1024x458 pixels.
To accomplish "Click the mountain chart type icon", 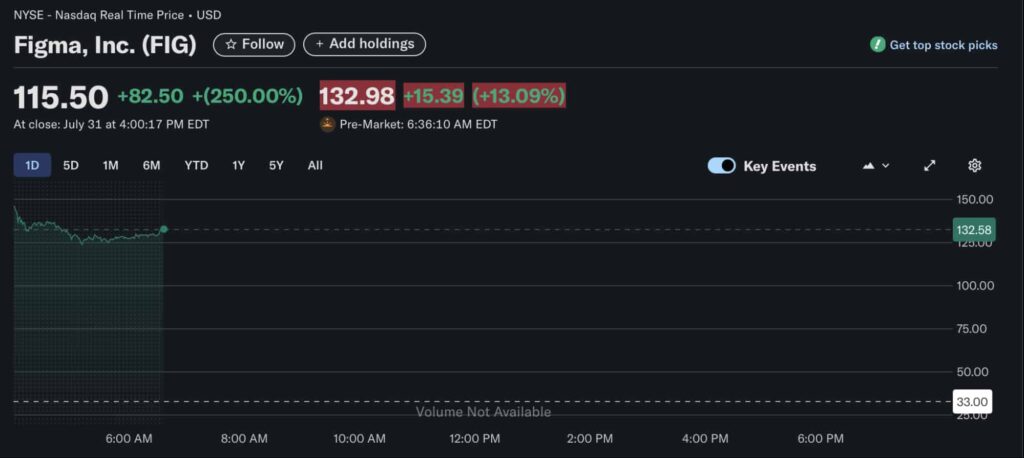I will pos(868,166).
